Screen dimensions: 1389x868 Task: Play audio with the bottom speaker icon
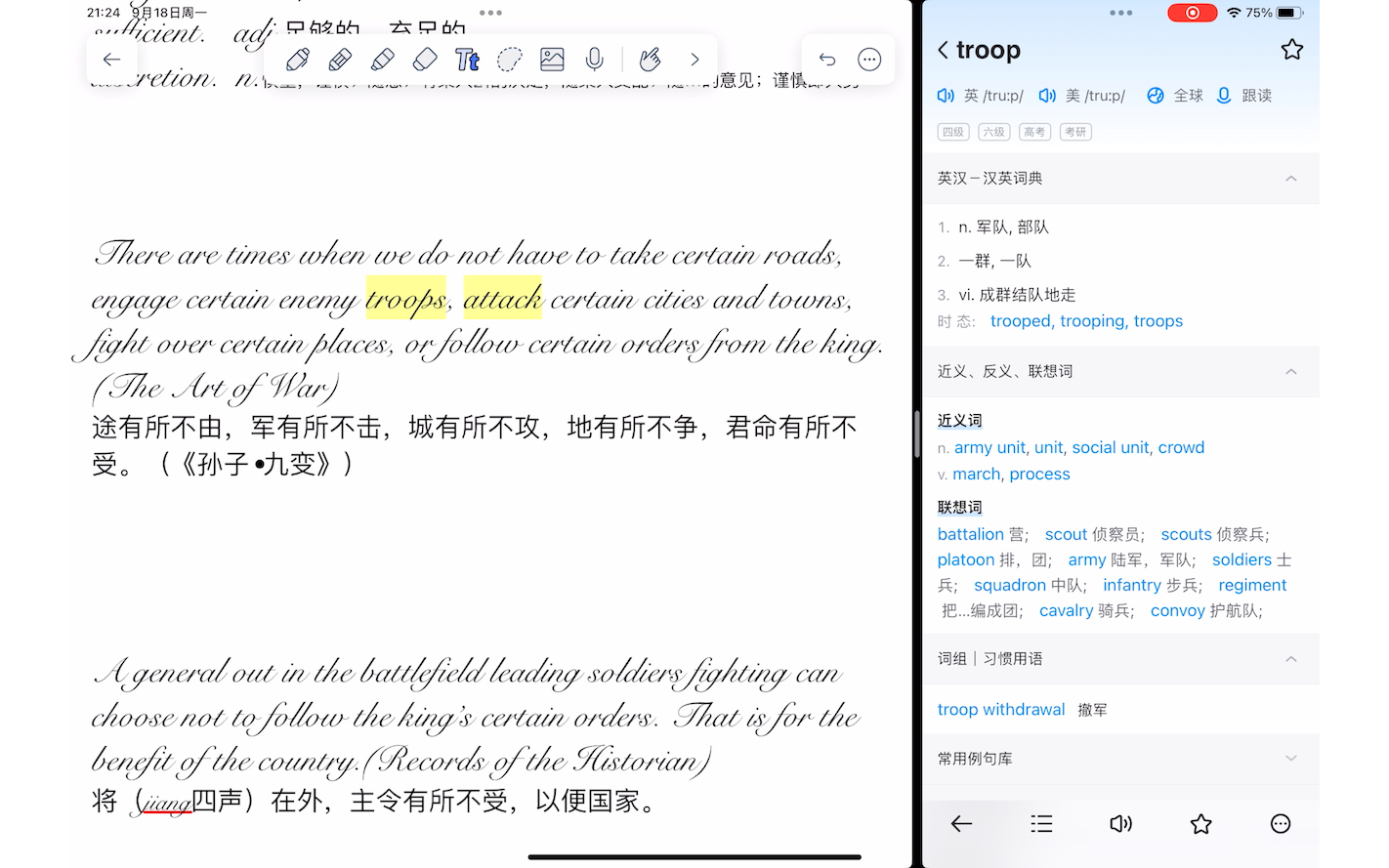tap(1121, 824)
